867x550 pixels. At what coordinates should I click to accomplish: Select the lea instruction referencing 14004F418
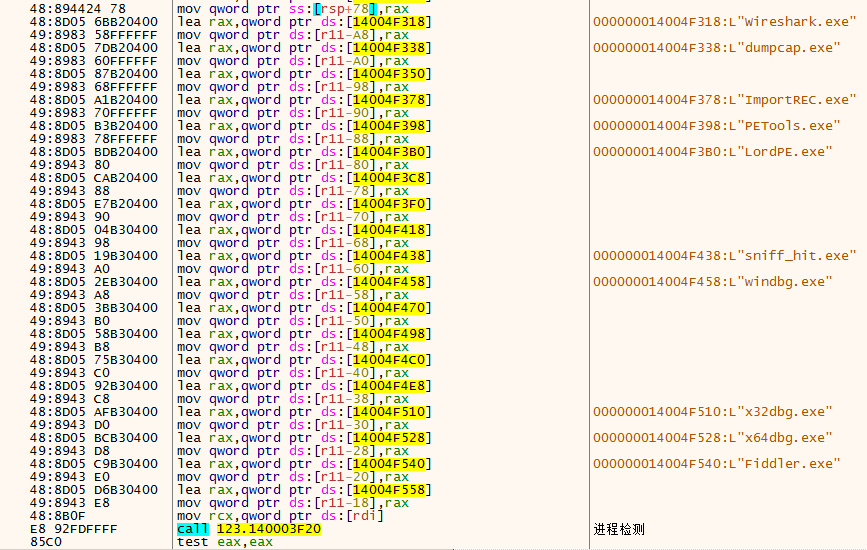click(304, 230)
